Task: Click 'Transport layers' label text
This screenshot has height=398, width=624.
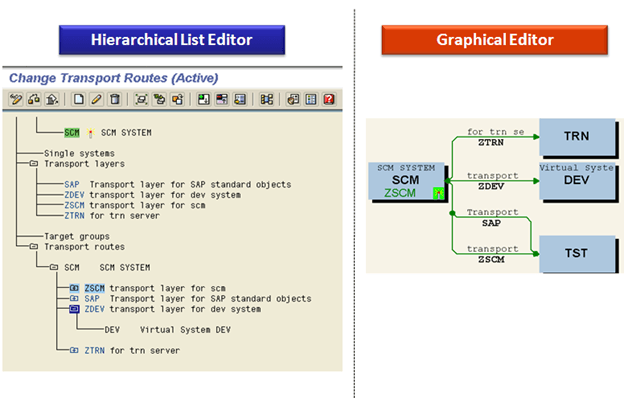Action: point(84,164)
